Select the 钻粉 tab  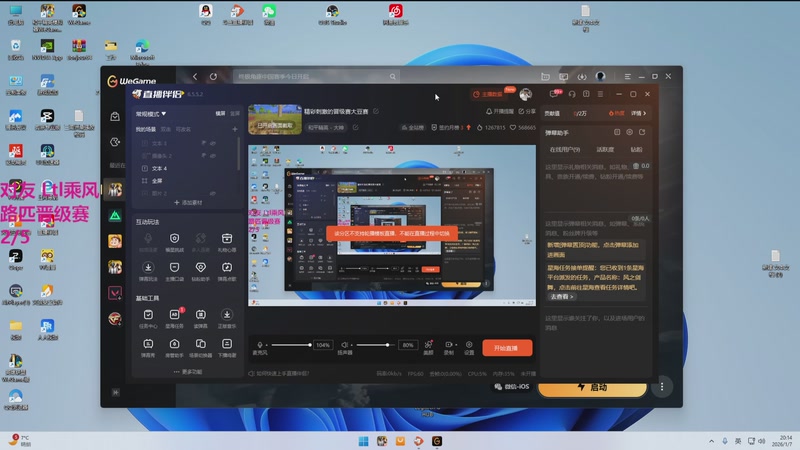click(636, 149)
